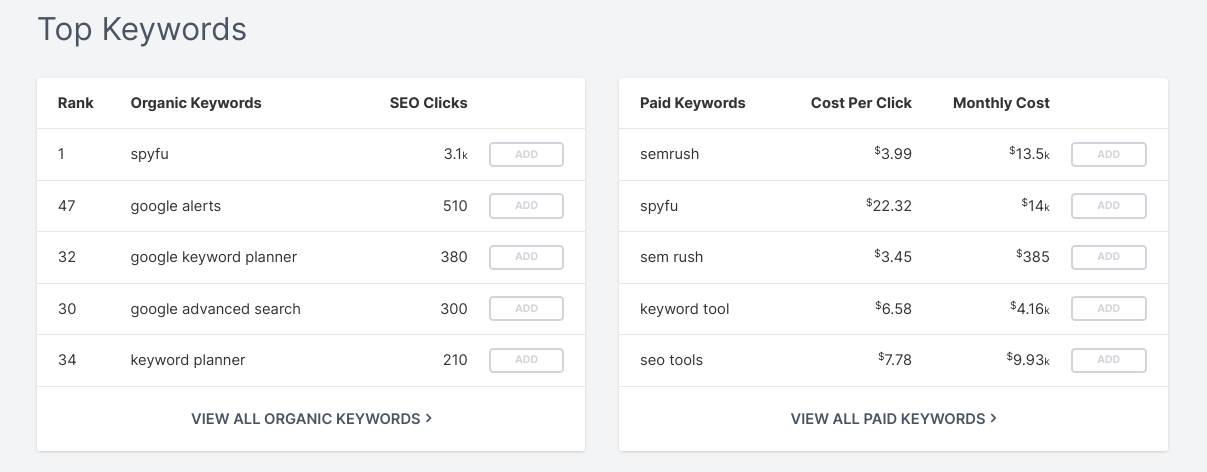
Task: Open View All Organic Keywords link
Action: (311, 419)
